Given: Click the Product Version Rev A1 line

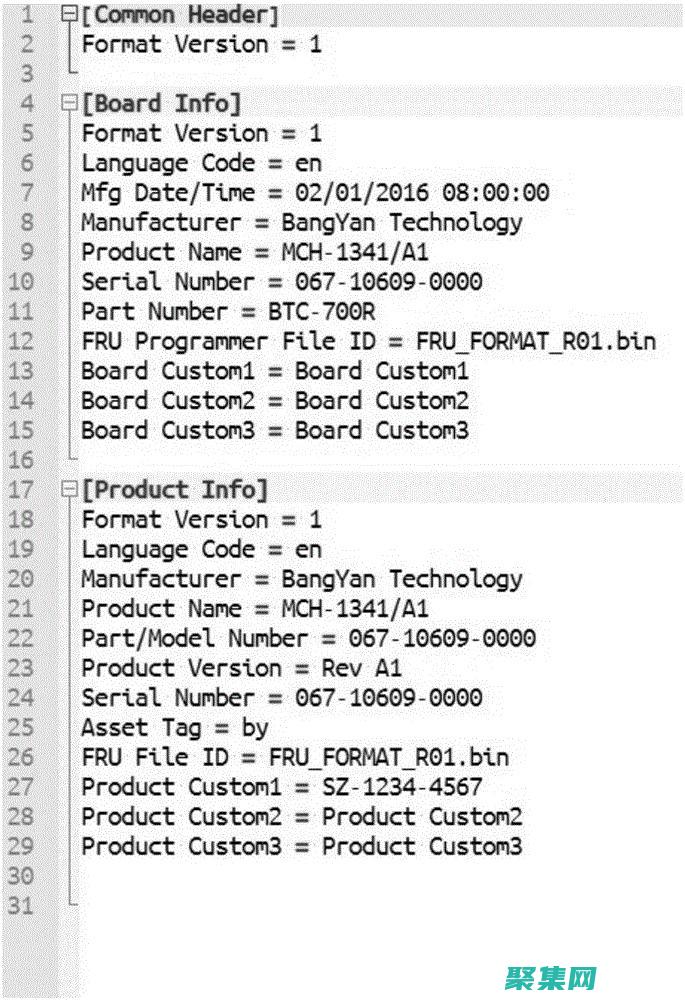Looking at the screenshot, I should pyautogui.click(x=241, y=668).
